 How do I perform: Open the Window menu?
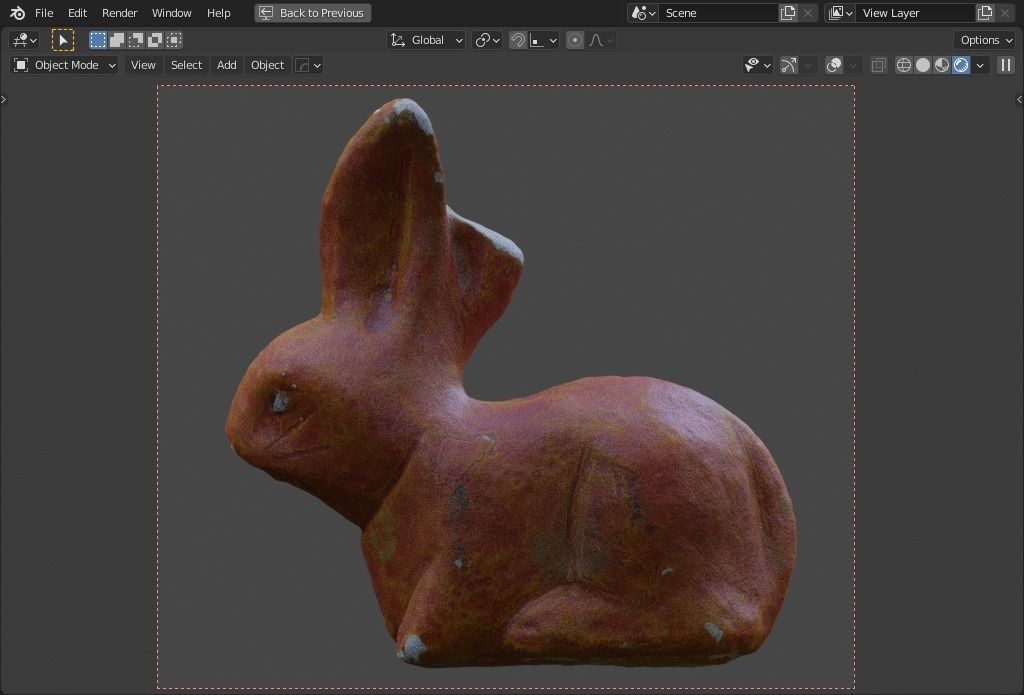point(171,13)
